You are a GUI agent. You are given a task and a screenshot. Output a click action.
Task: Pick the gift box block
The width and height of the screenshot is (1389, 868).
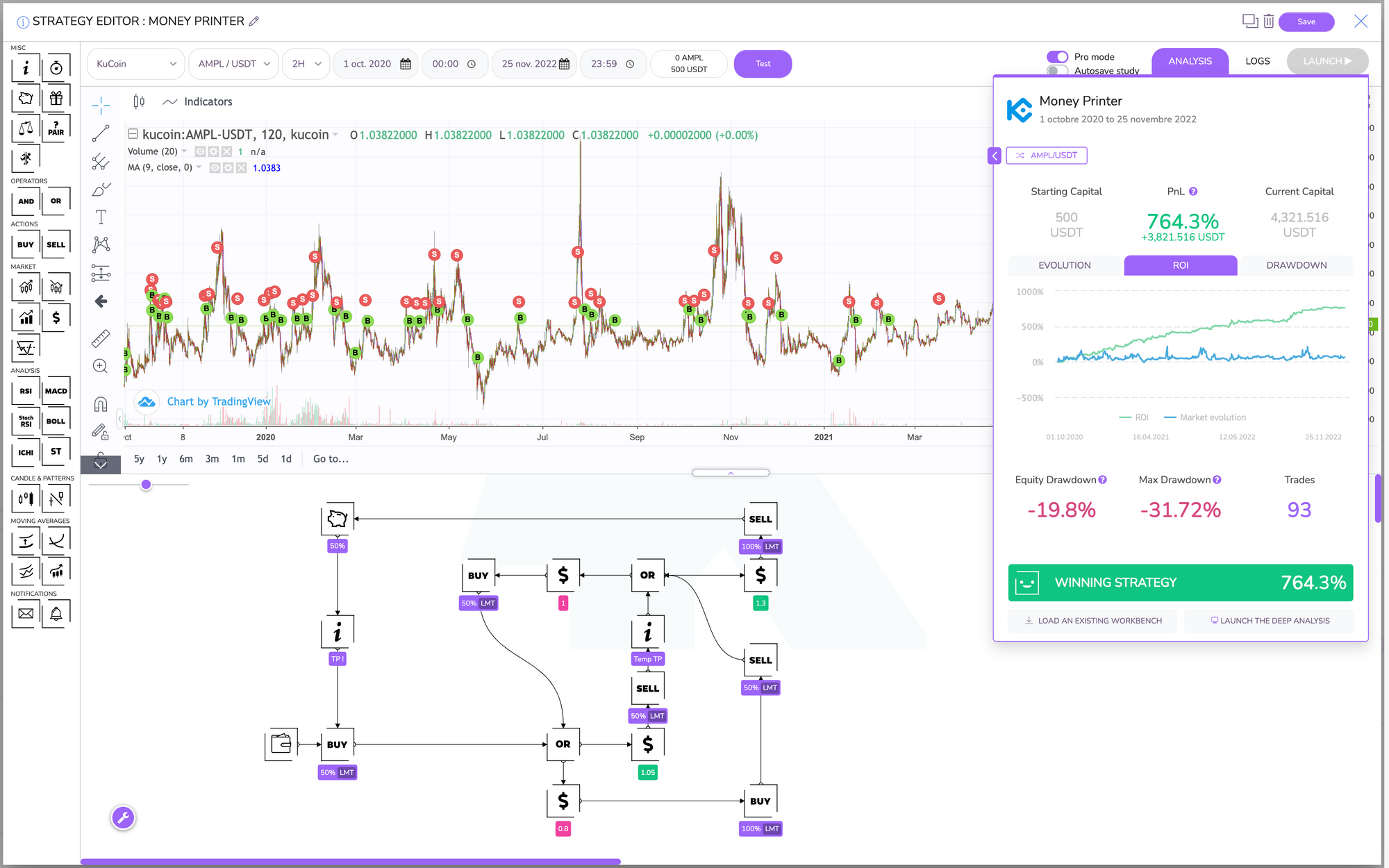coord(56,98)
